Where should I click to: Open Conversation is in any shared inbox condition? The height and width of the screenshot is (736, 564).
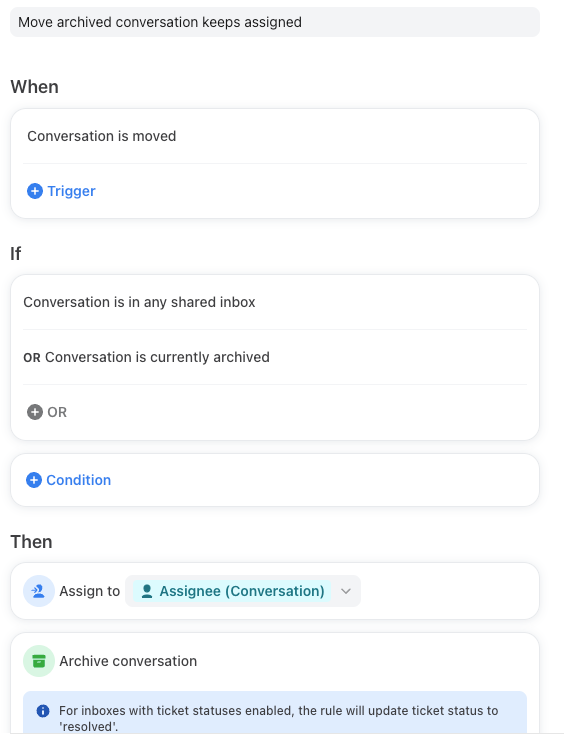point(275,302)
